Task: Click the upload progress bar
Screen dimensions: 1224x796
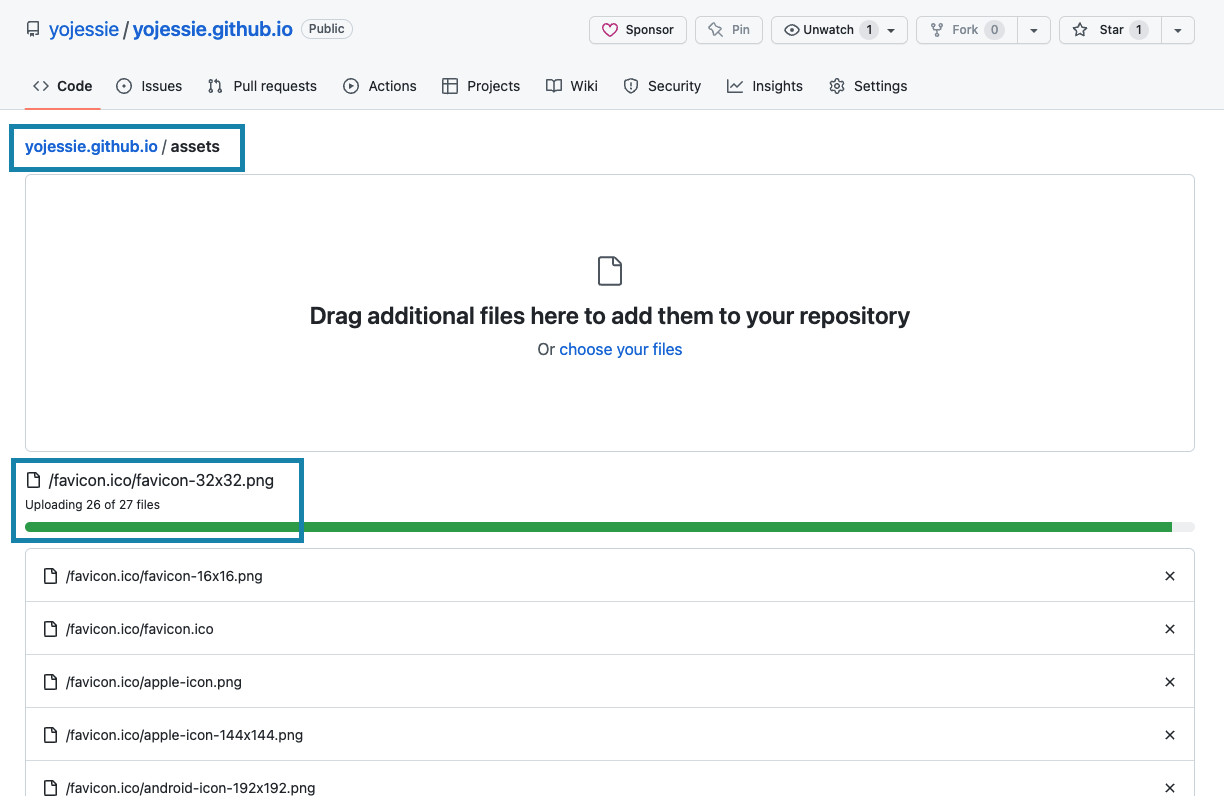Action: pyautogui.click(x=610, y=527)
